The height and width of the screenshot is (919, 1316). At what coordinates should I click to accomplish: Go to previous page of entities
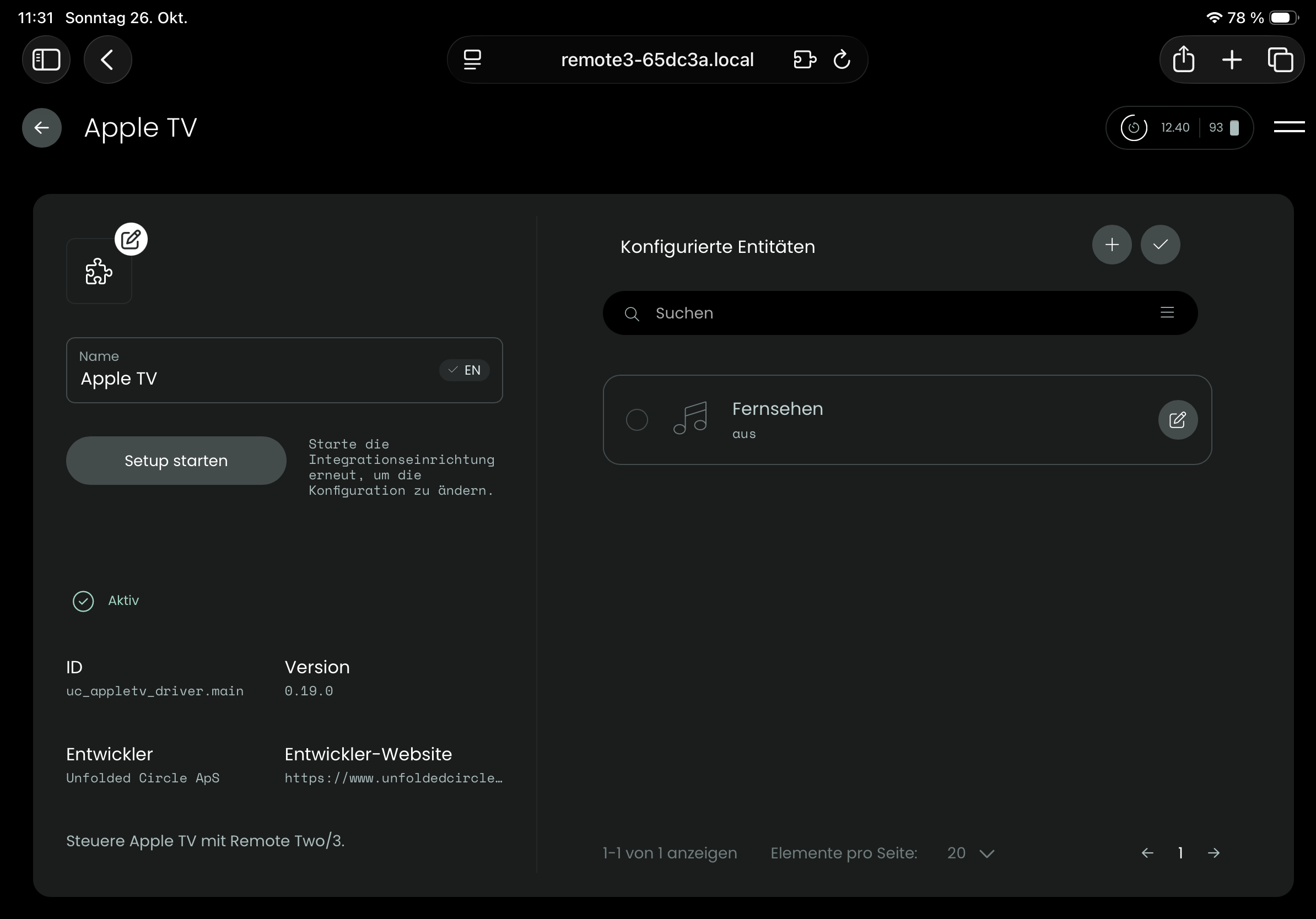(1147, 853)
